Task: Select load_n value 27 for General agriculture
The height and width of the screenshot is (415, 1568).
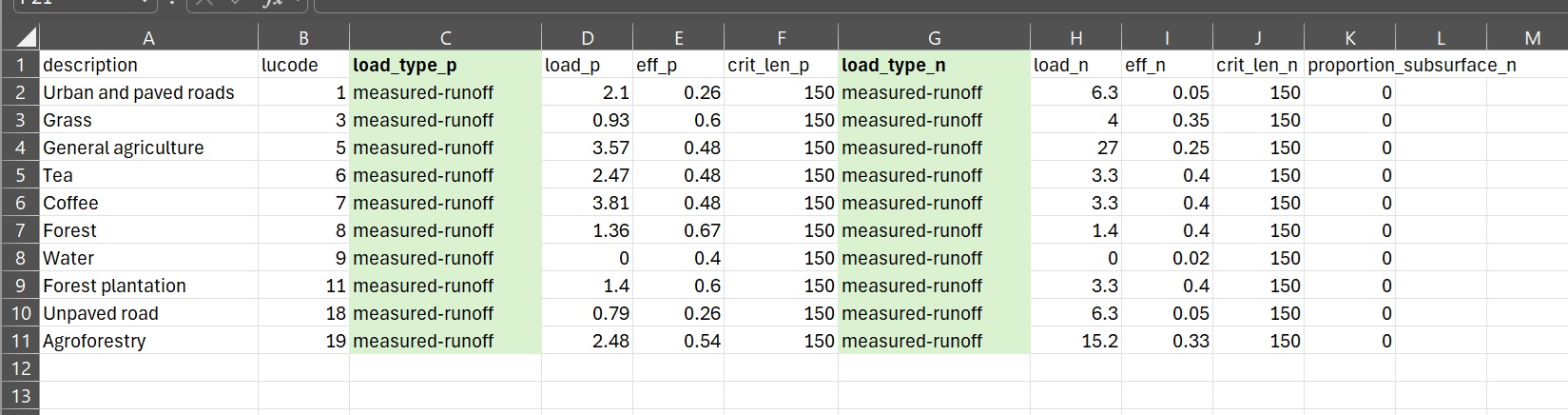Action: click(1075, 148)
